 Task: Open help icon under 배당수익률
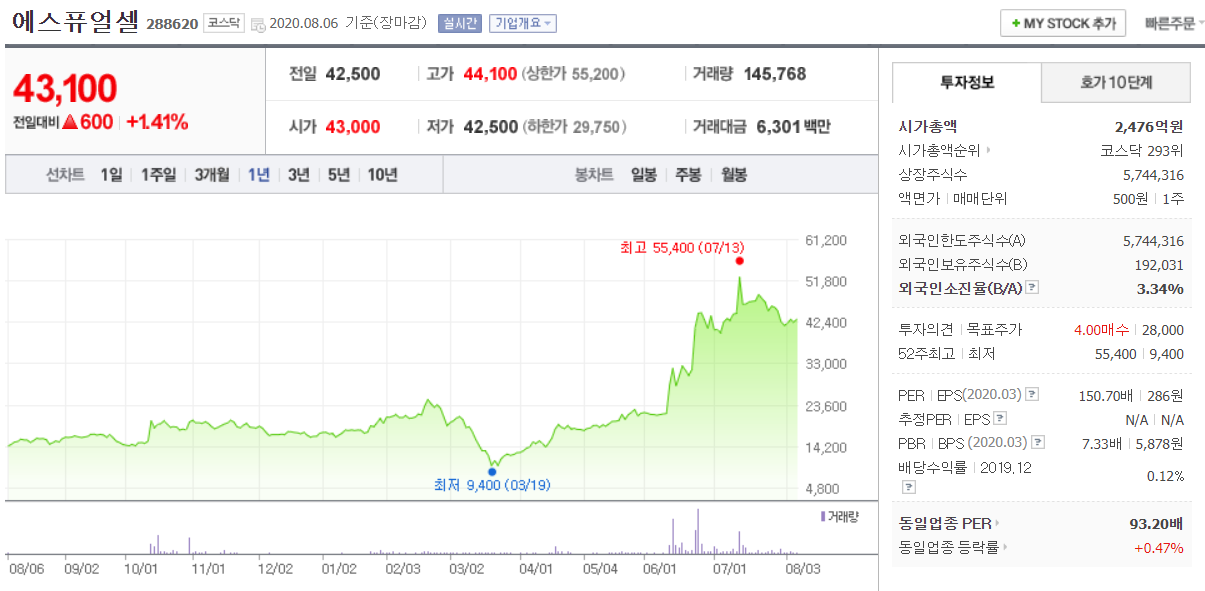coord(909,487)
